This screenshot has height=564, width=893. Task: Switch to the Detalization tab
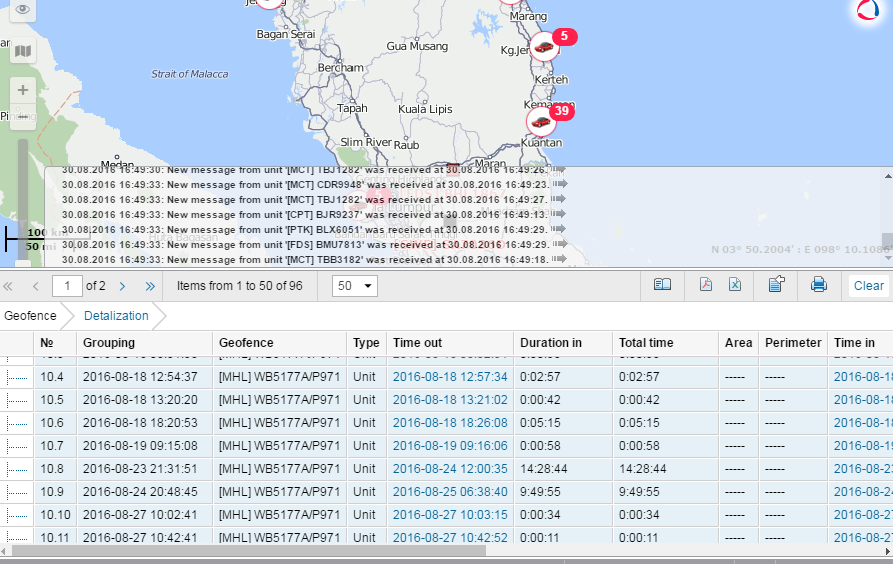(x=116, y=316)
